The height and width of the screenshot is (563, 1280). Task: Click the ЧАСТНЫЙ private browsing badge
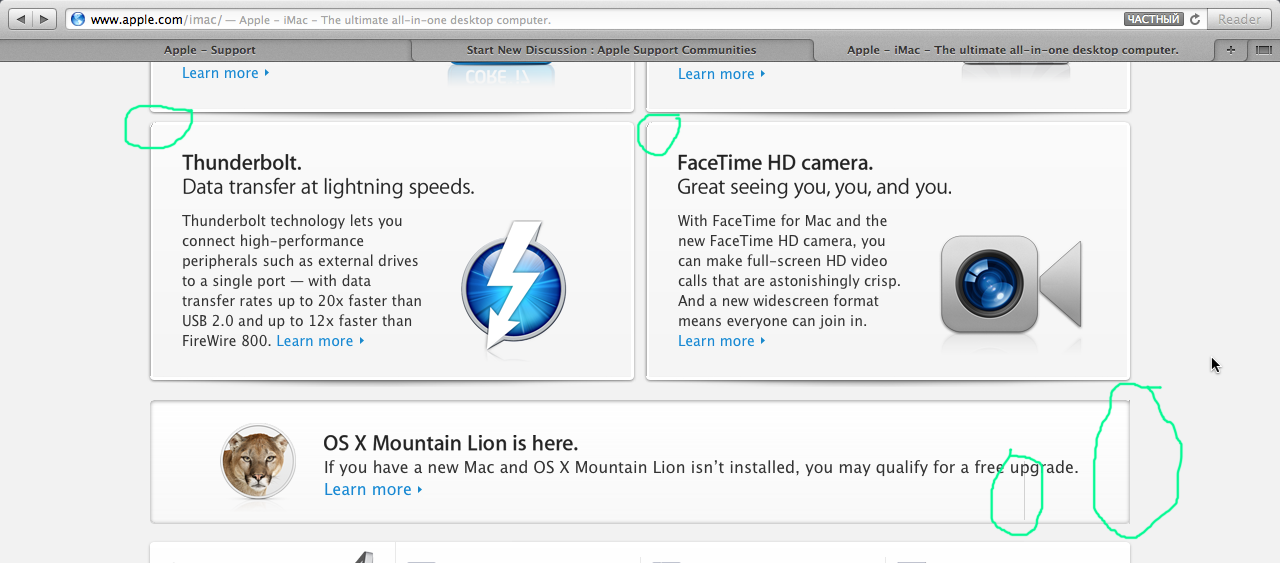point(1154,19)
